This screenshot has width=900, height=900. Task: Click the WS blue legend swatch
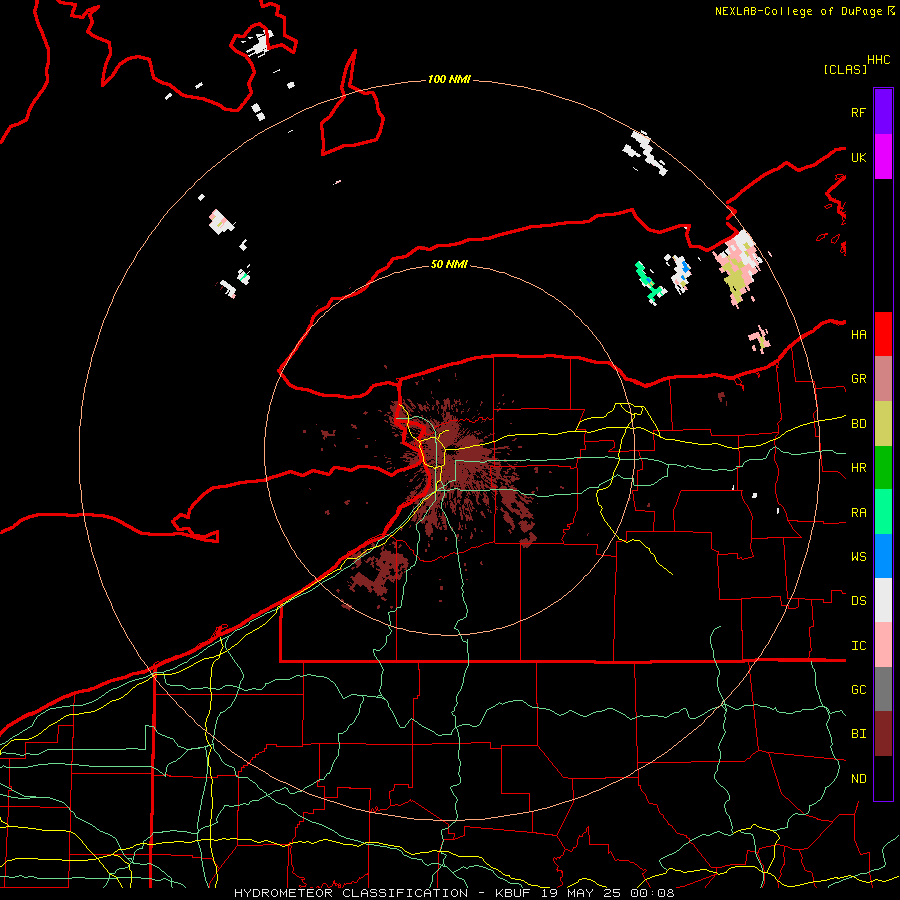tap(883, 556)
